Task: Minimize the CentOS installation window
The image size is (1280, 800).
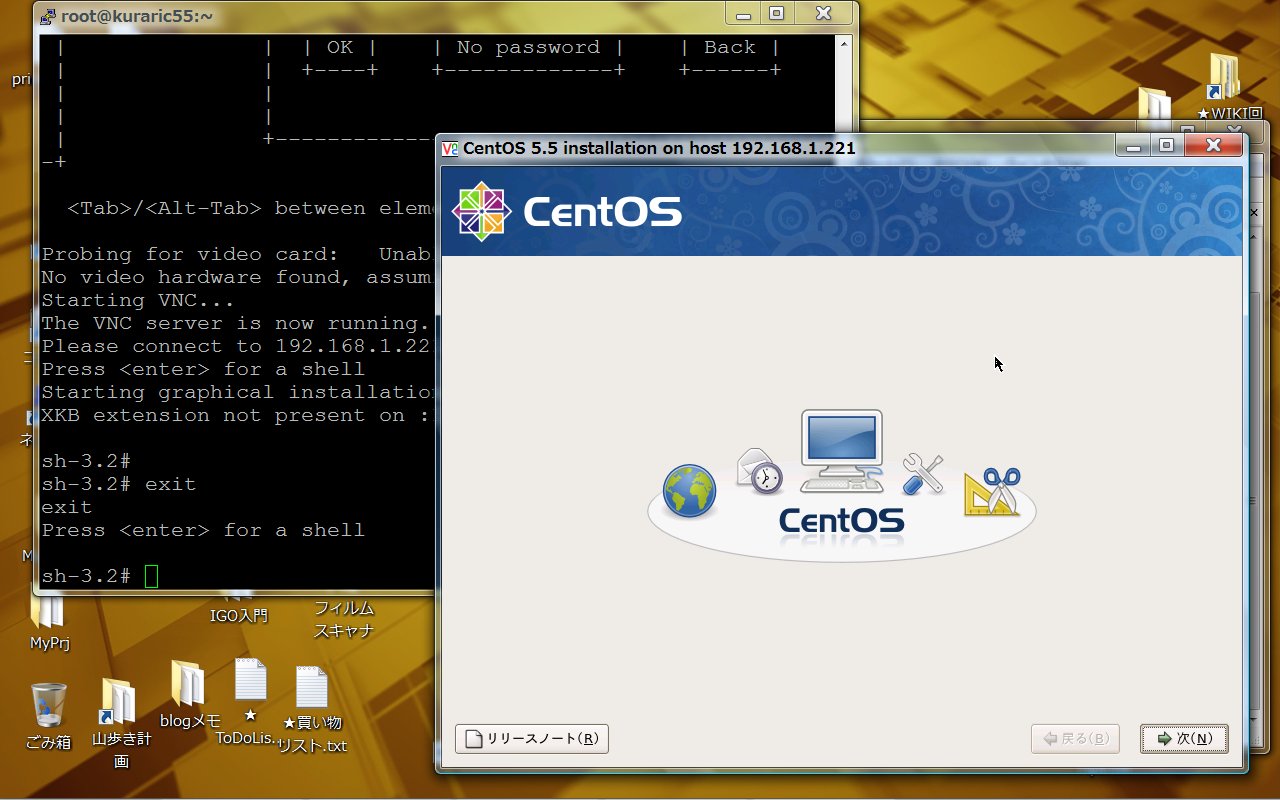Action: pos(1133,146)
